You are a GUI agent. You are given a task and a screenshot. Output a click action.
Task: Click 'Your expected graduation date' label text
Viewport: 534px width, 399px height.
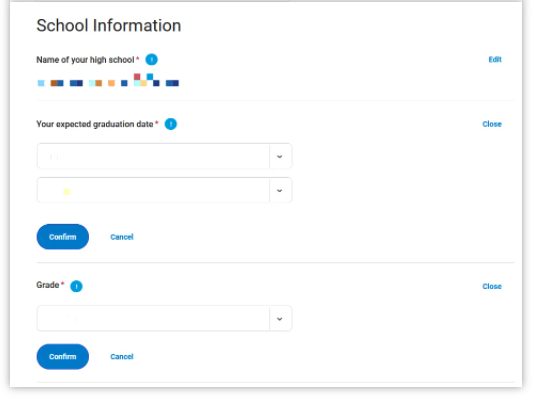click(95, 124)
